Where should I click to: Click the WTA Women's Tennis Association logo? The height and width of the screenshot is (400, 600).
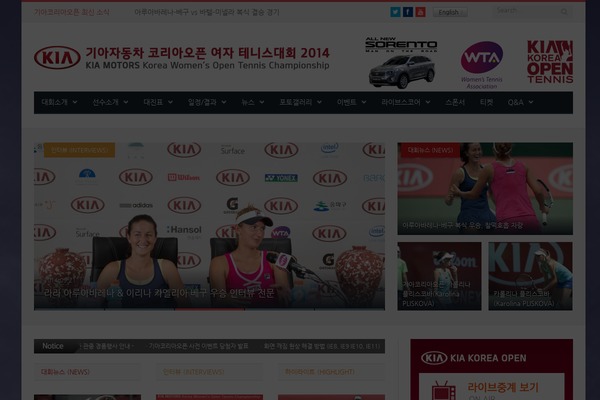point(482,65)
